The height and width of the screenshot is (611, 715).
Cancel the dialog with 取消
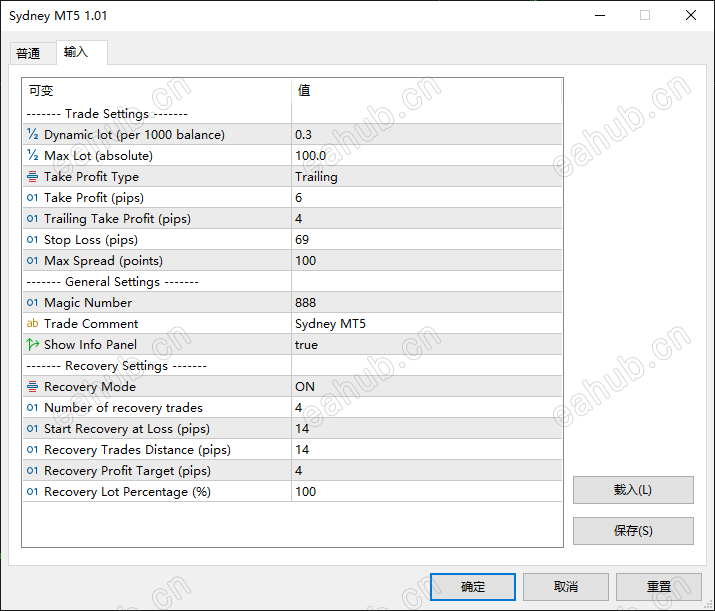click(566, 586)
